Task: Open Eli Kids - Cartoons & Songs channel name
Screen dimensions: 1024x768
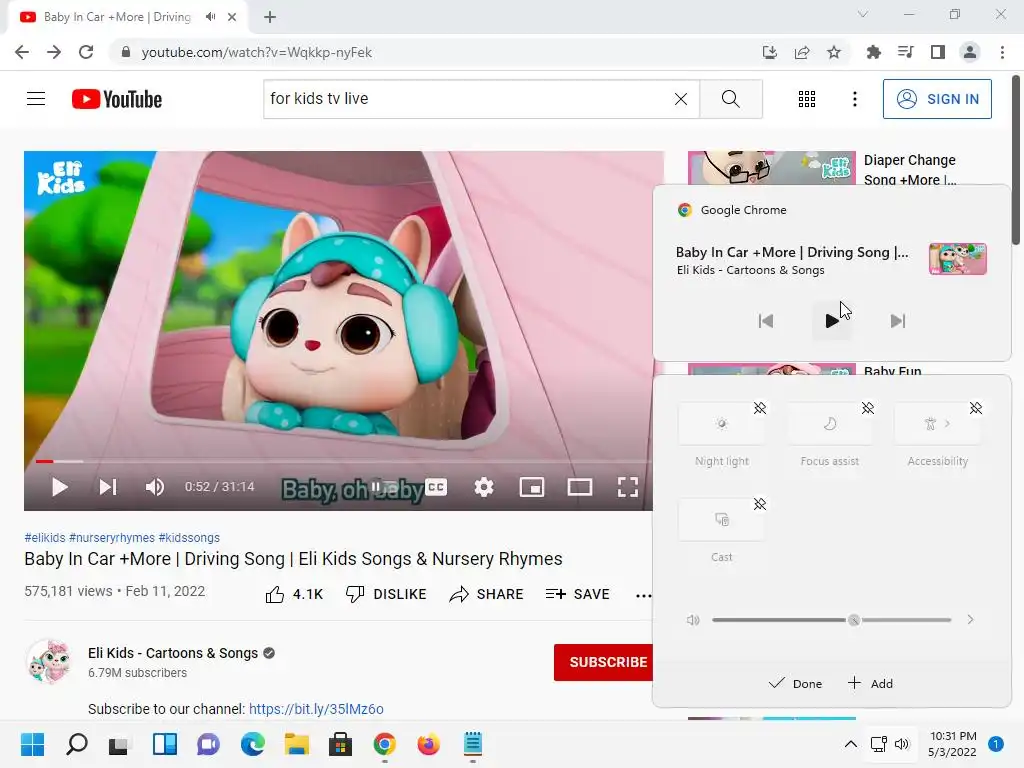Action: (x=173, y=653)
